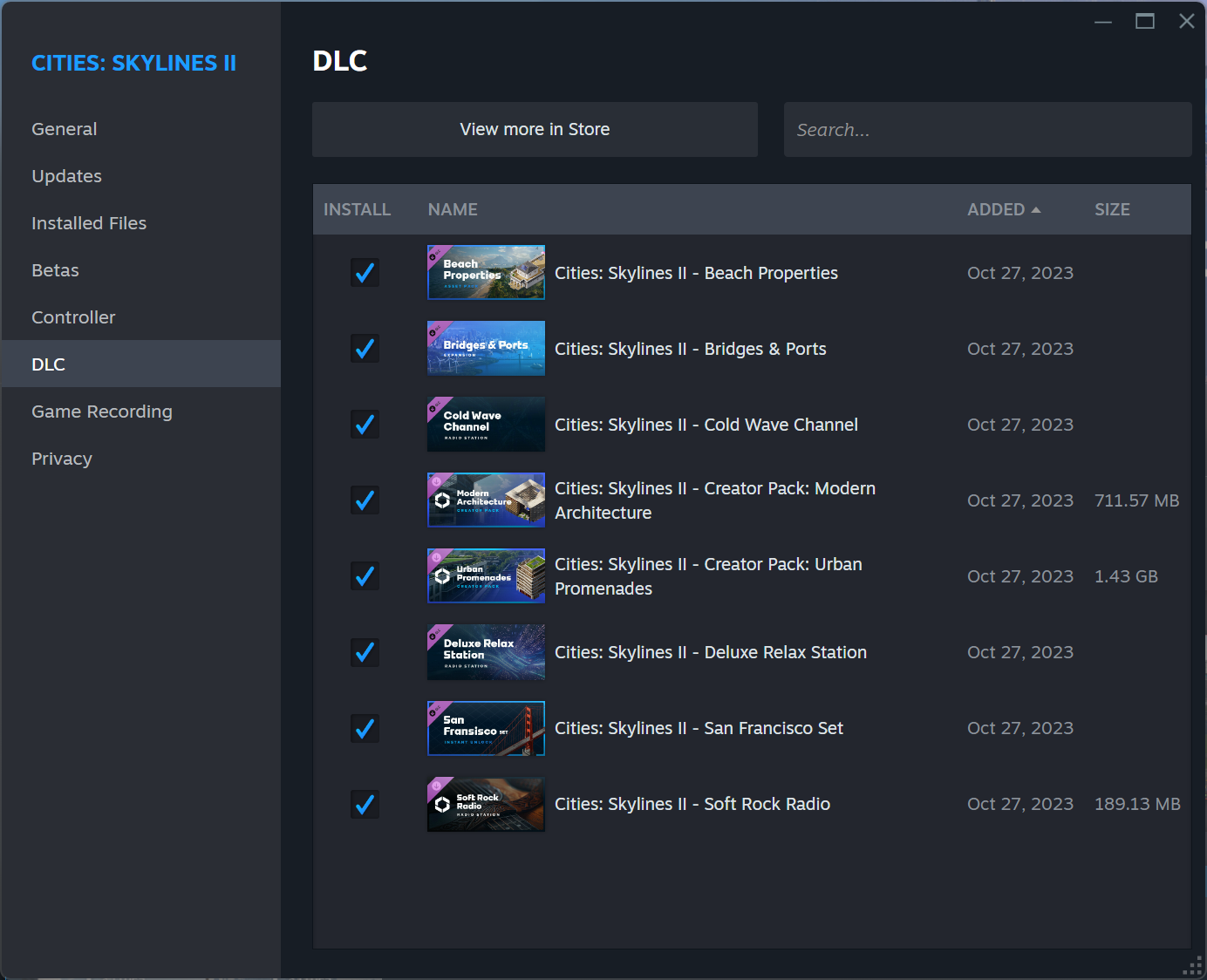Click the Urban Promenades pack thumbnail

click(486, 576)
